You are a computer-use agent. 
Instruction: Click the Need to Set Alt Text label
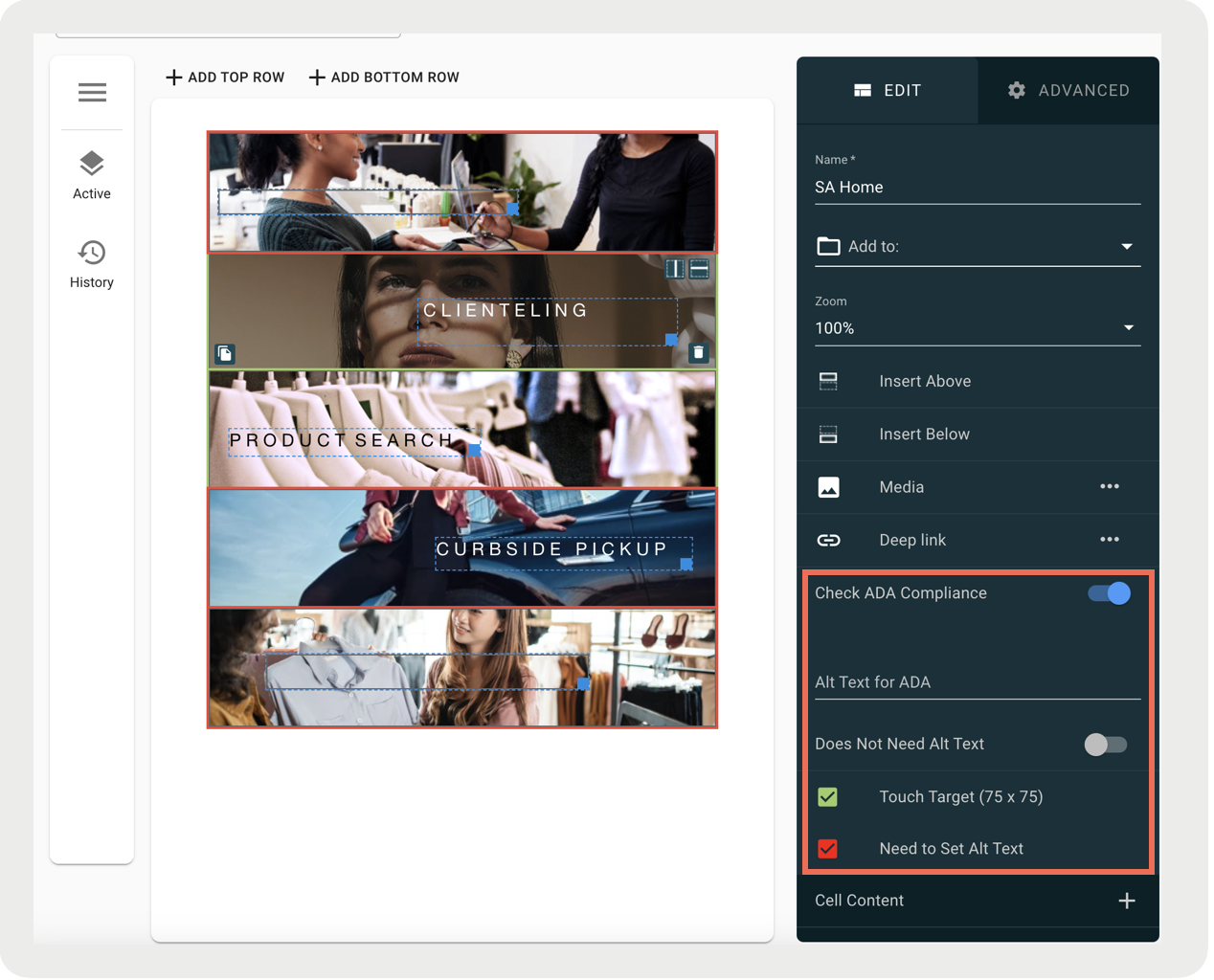951,849
